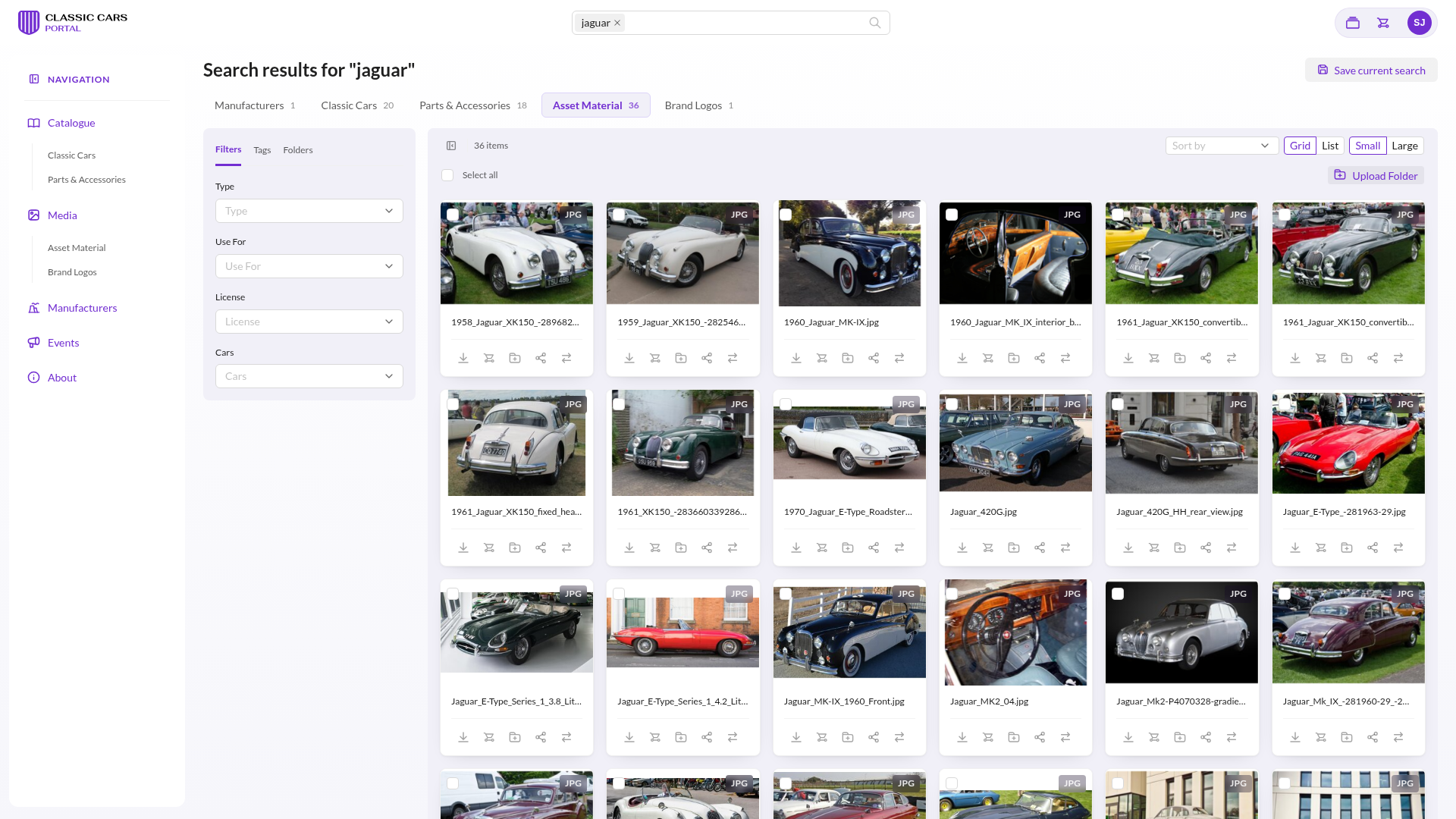The height and width of the screenshot is (819, 1456).
Task: Switch to the Classic Cars results tab
Action: pos(357,105)
